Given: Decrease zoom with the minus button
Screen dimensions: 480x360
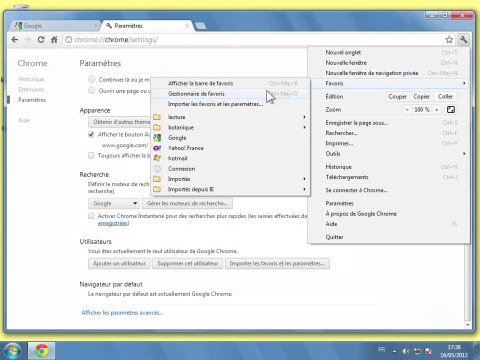Looking at the screenshot, I should (407, 110).
